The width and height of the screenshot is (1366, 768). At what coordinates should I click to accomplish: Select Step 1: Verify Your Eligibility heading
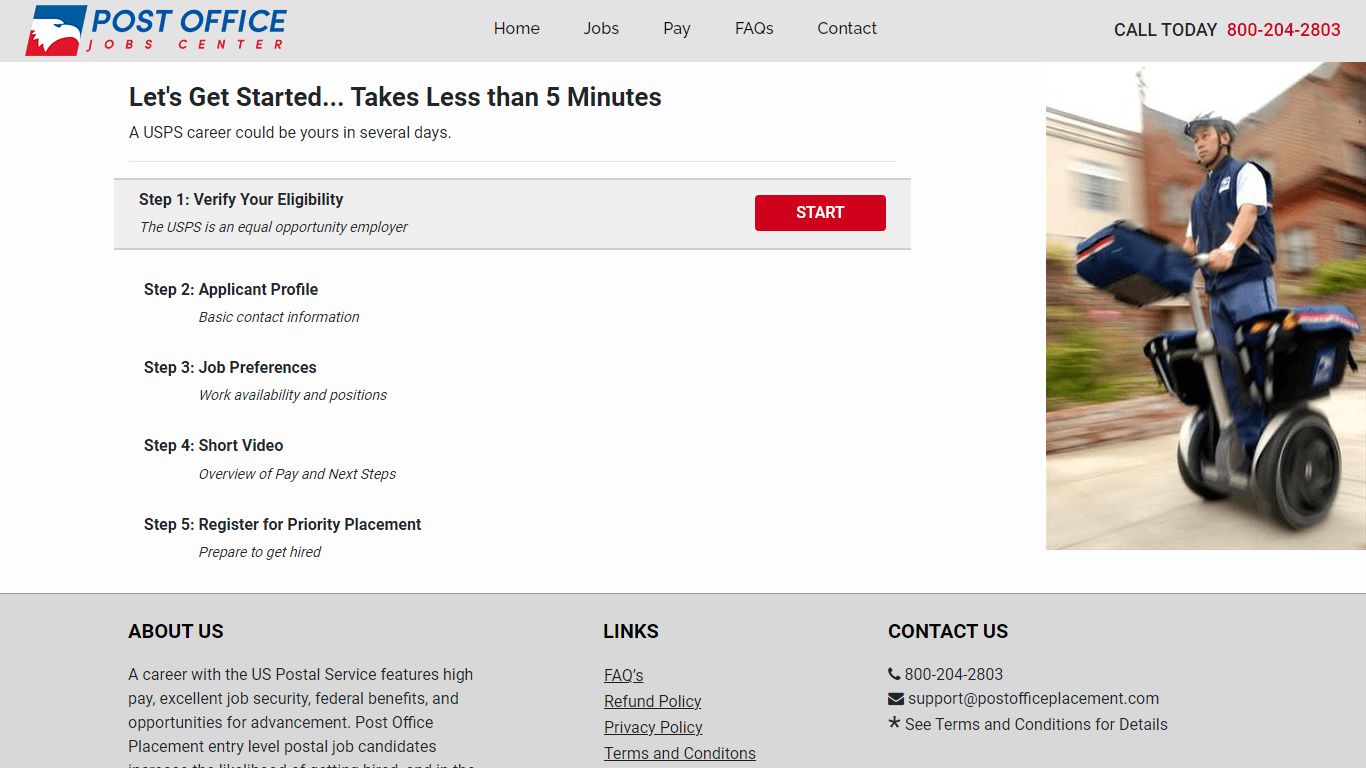pyautogui.click(x=241, y=199)
